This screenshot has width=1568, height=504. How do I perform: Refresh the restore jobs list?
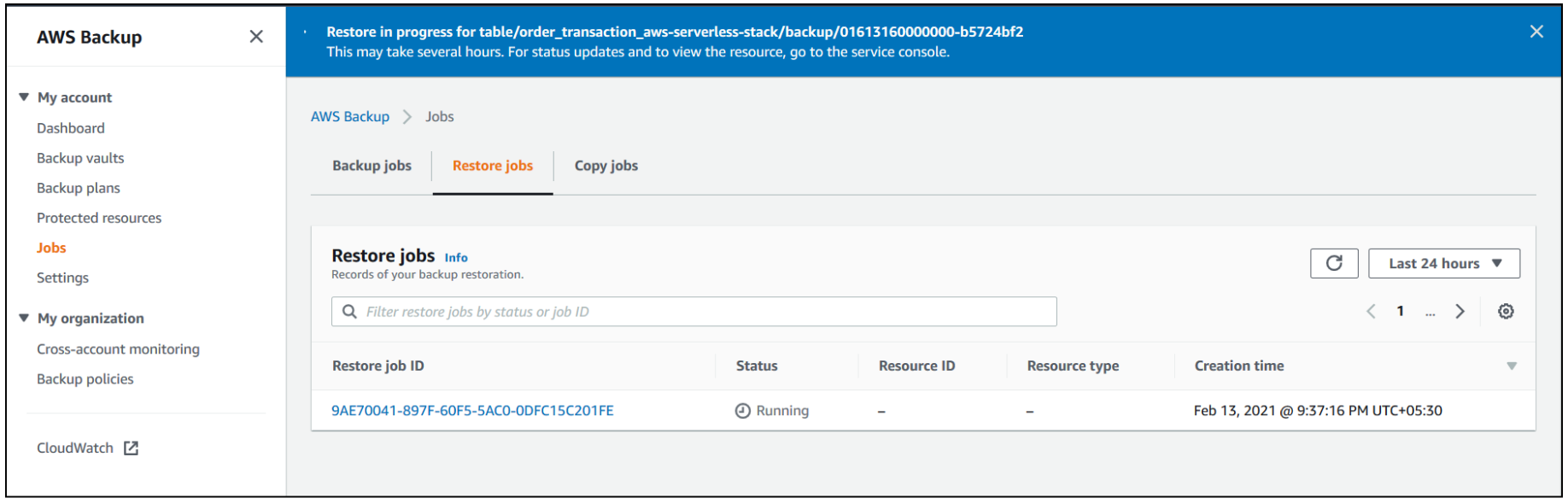pyautogui.click(x=1334, y=263)
